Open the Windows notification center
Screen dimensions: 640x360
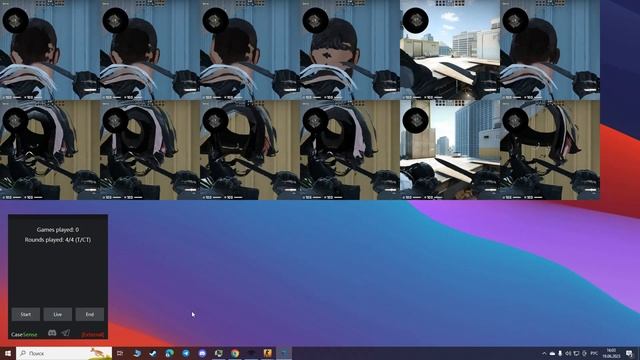[629, 353]
